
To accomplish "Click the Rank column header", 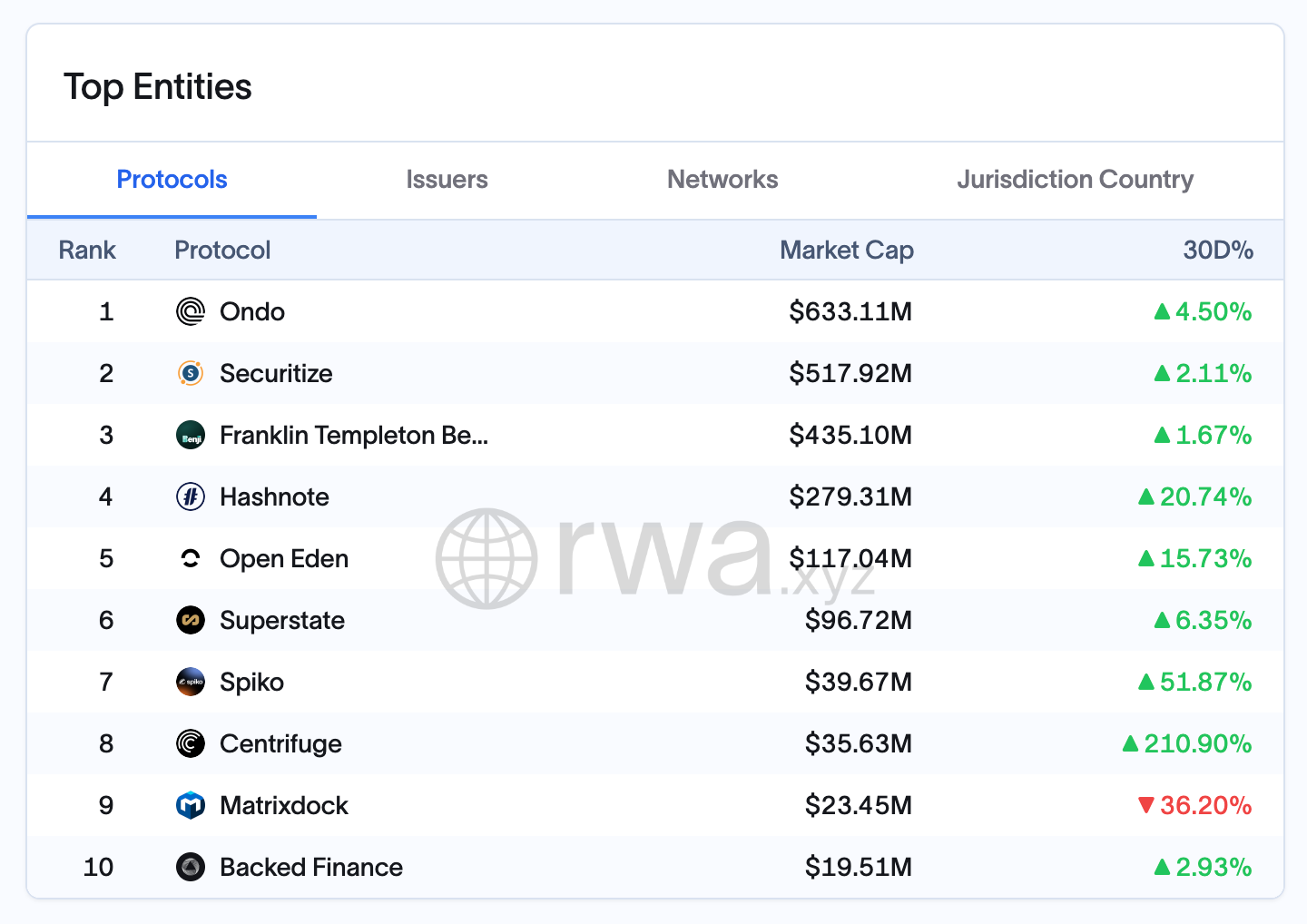I will (x=87, y=250).
